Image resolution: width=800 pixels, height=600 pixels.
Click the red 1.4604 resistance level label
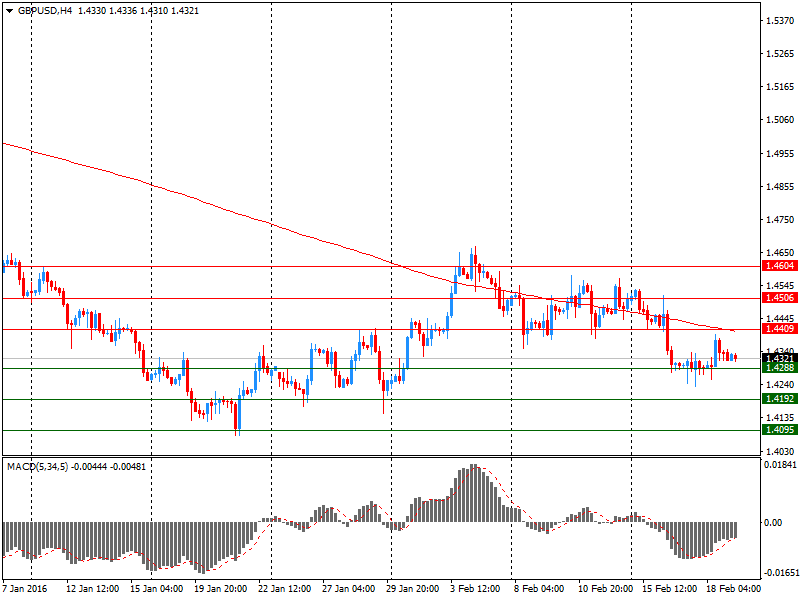780,266
